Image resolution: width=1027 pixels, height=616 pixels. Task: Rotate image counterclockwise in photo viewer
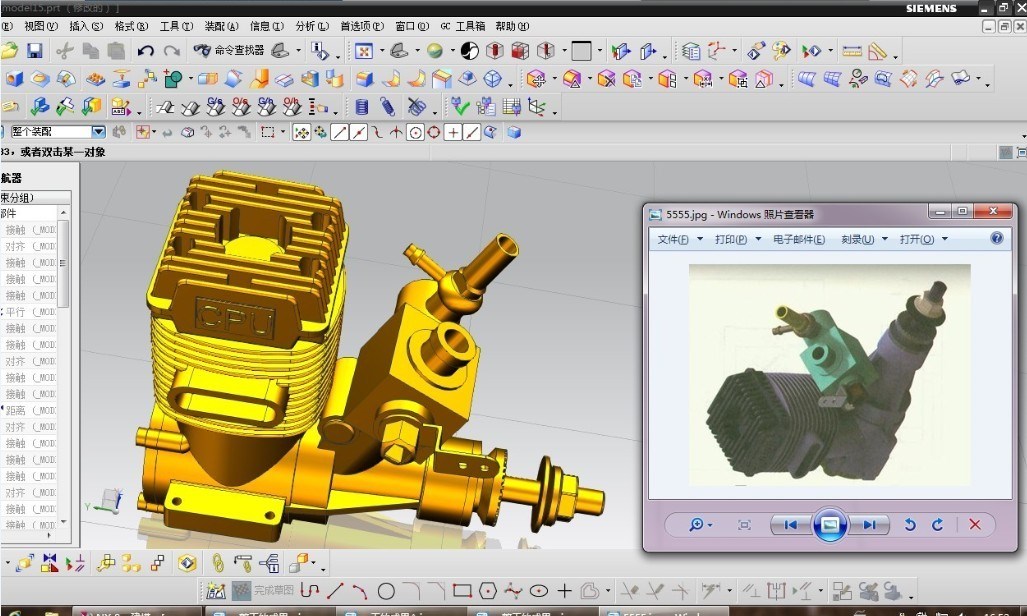click(910, 524)
